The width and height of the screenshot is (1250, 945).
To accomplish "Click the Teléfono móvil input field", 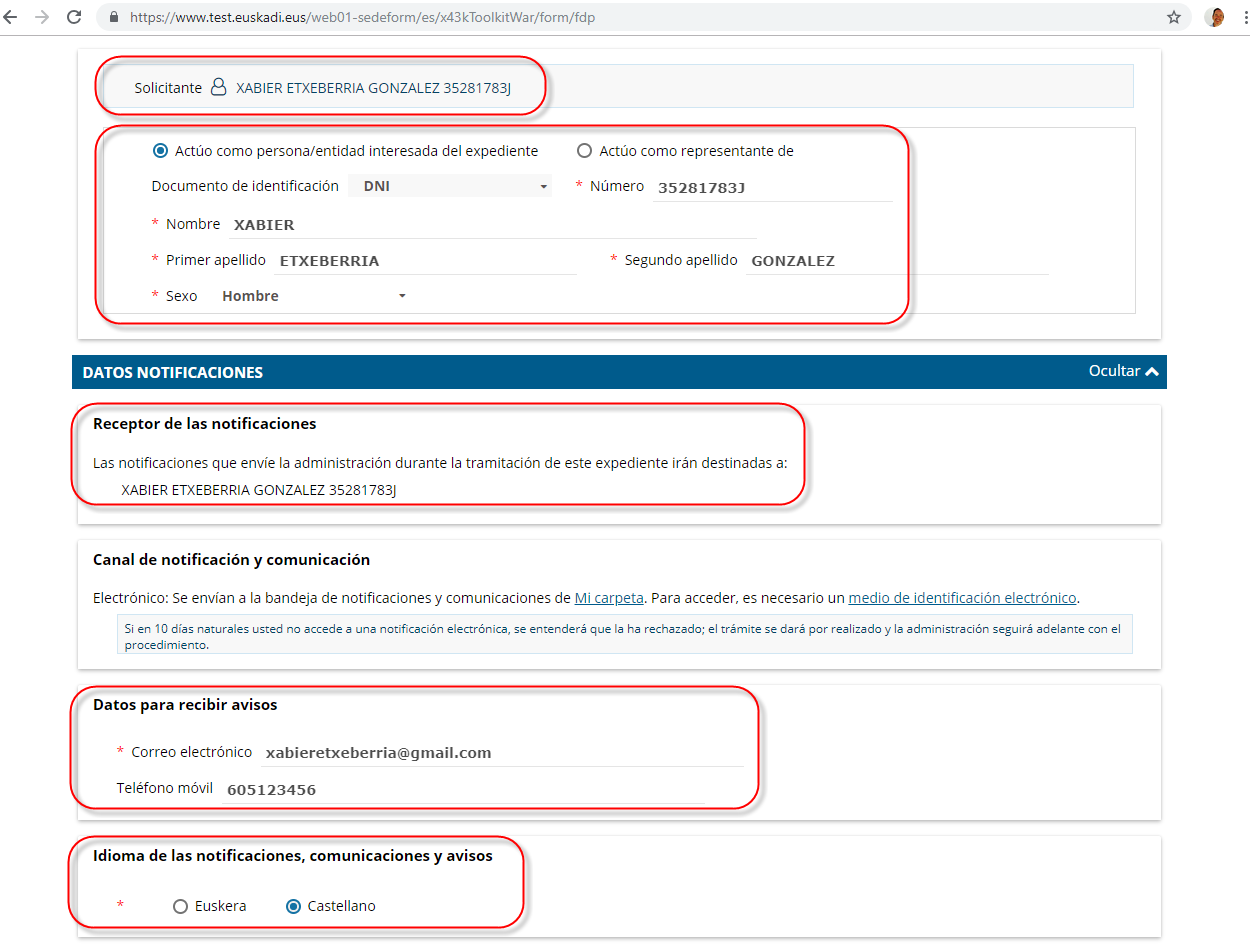I will tap(460, 790).
